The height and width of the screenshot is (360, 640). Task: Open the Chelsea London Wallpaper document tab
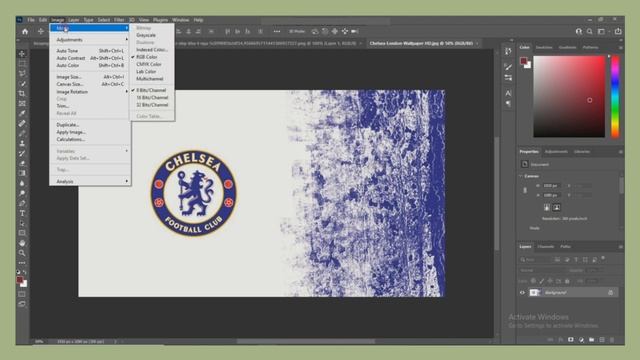click(x=421, y=43)
